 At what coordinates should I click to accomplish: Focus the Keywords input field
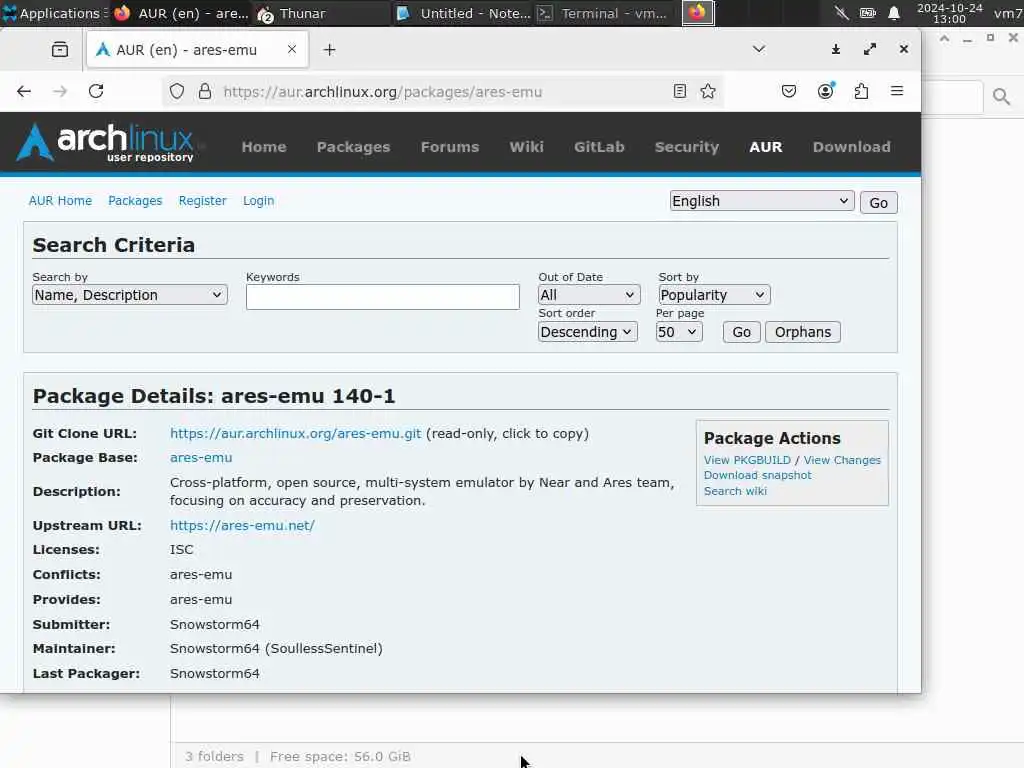click(383, 296)
